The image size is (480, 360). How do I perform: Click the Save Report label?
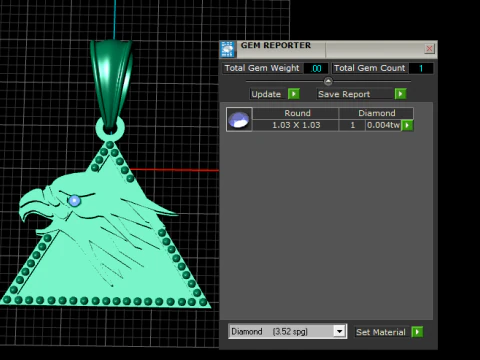(x=344, y=94)
